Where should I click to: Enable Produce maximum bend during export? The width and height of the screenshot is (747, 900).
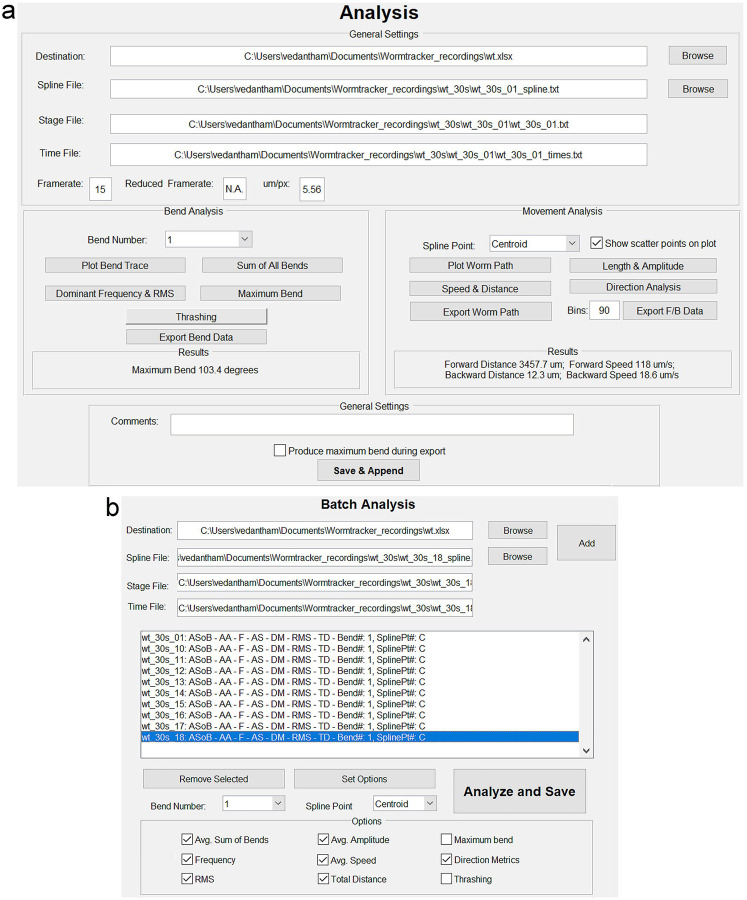280,450
